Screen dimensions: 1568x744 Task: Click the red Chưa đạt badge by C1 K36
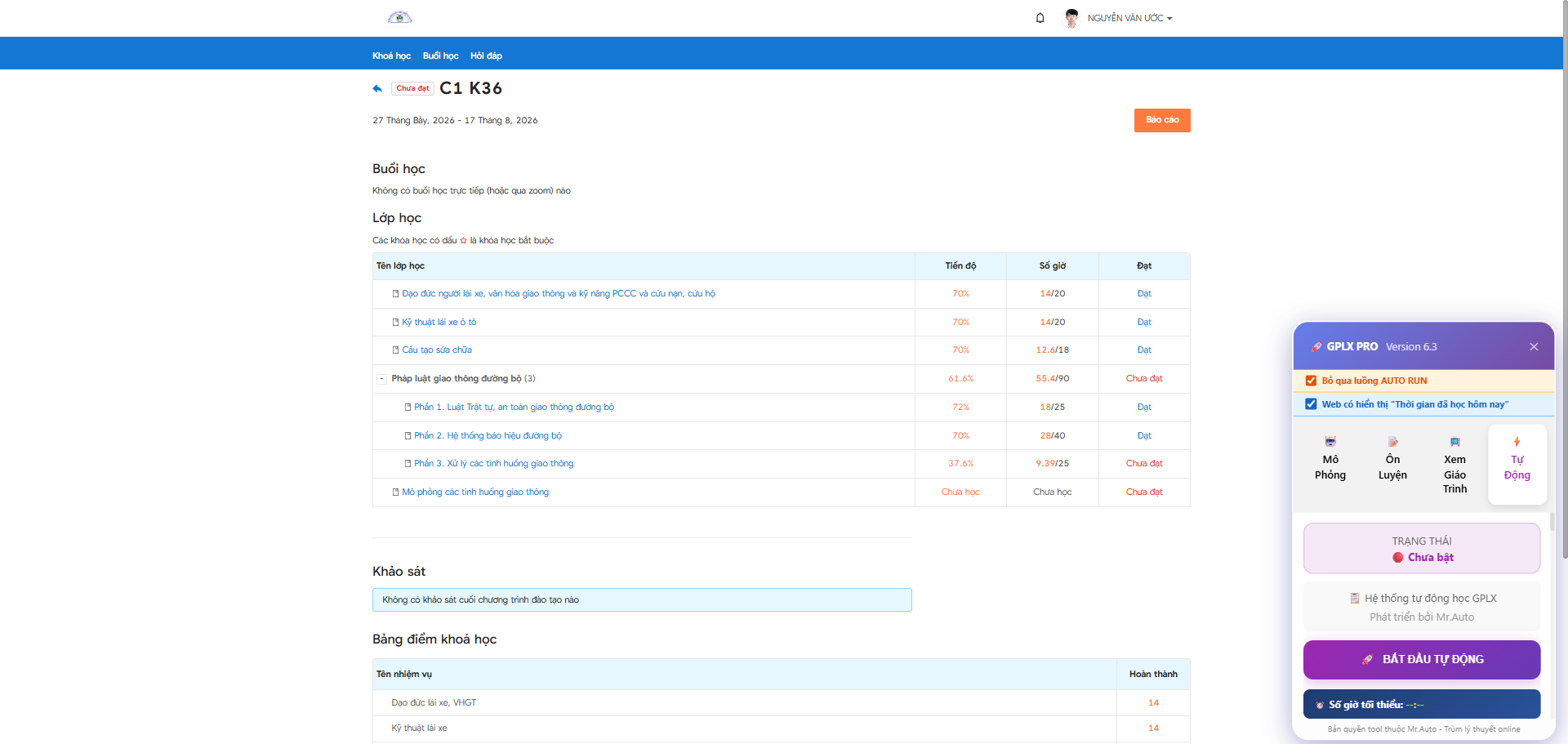pyautogui.click(x=412, y=89)
